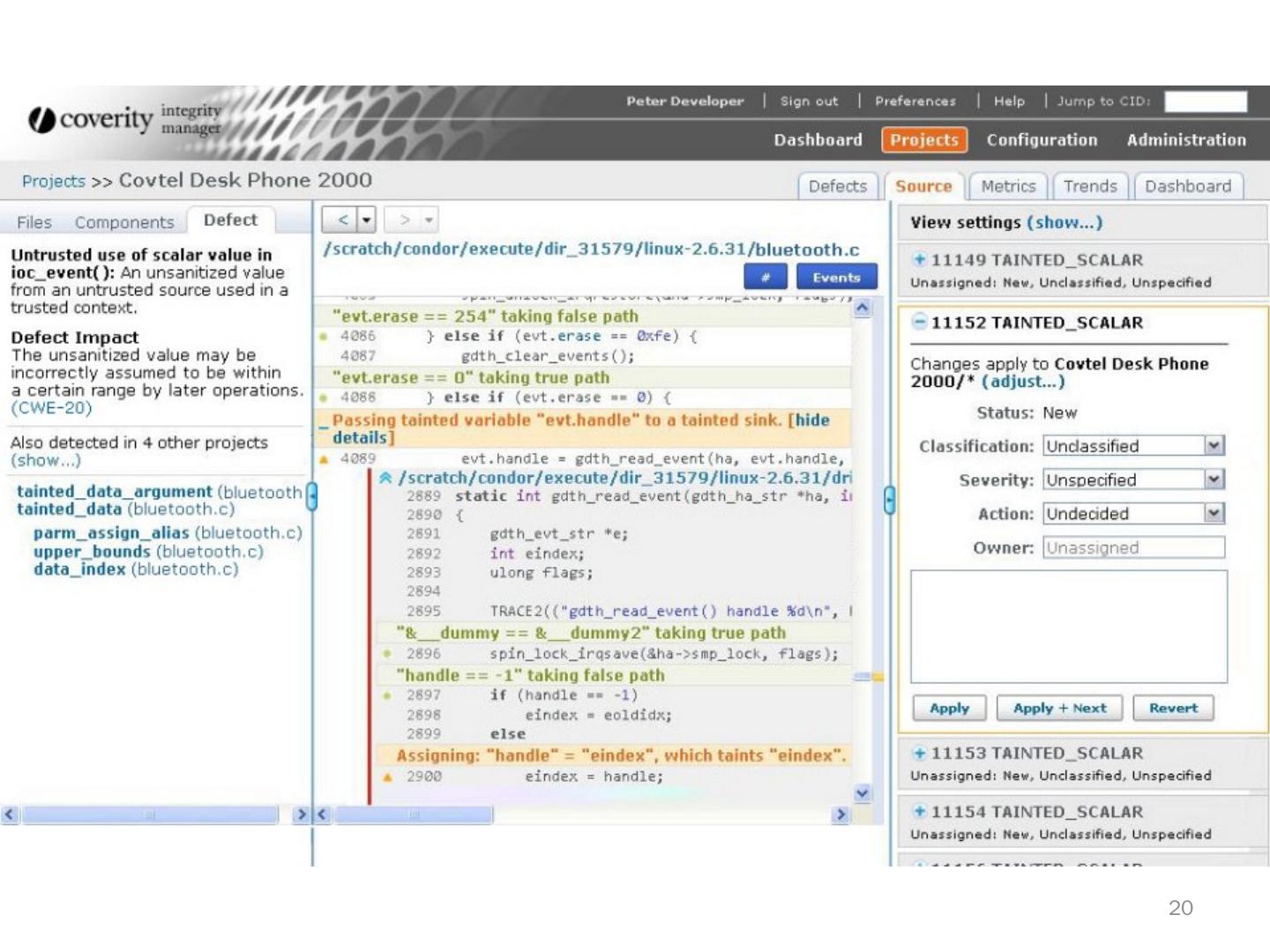1270x952 pixels.
Task: Click the blue # line-number button
Action: tap(765, 277)
